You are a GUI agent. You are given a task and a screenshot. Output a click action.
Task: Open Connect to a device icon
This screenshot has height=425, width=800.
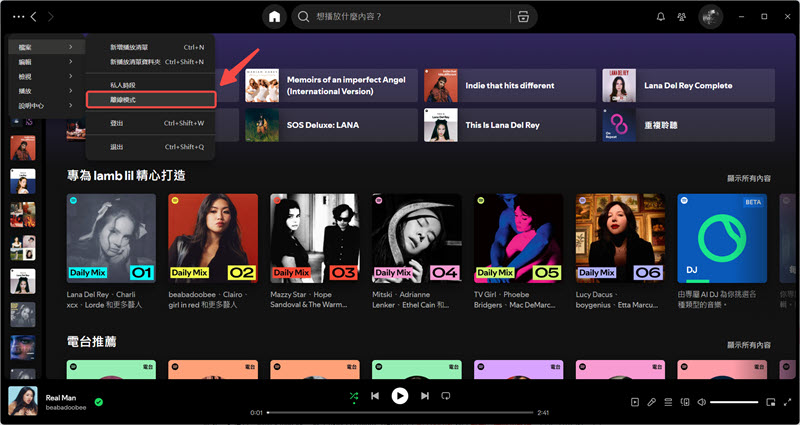point(685,402)
